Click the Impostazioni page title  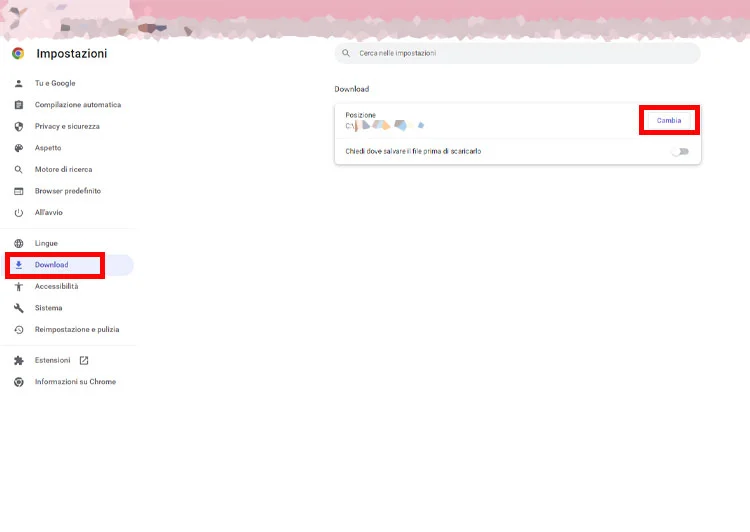pos(72,54)
